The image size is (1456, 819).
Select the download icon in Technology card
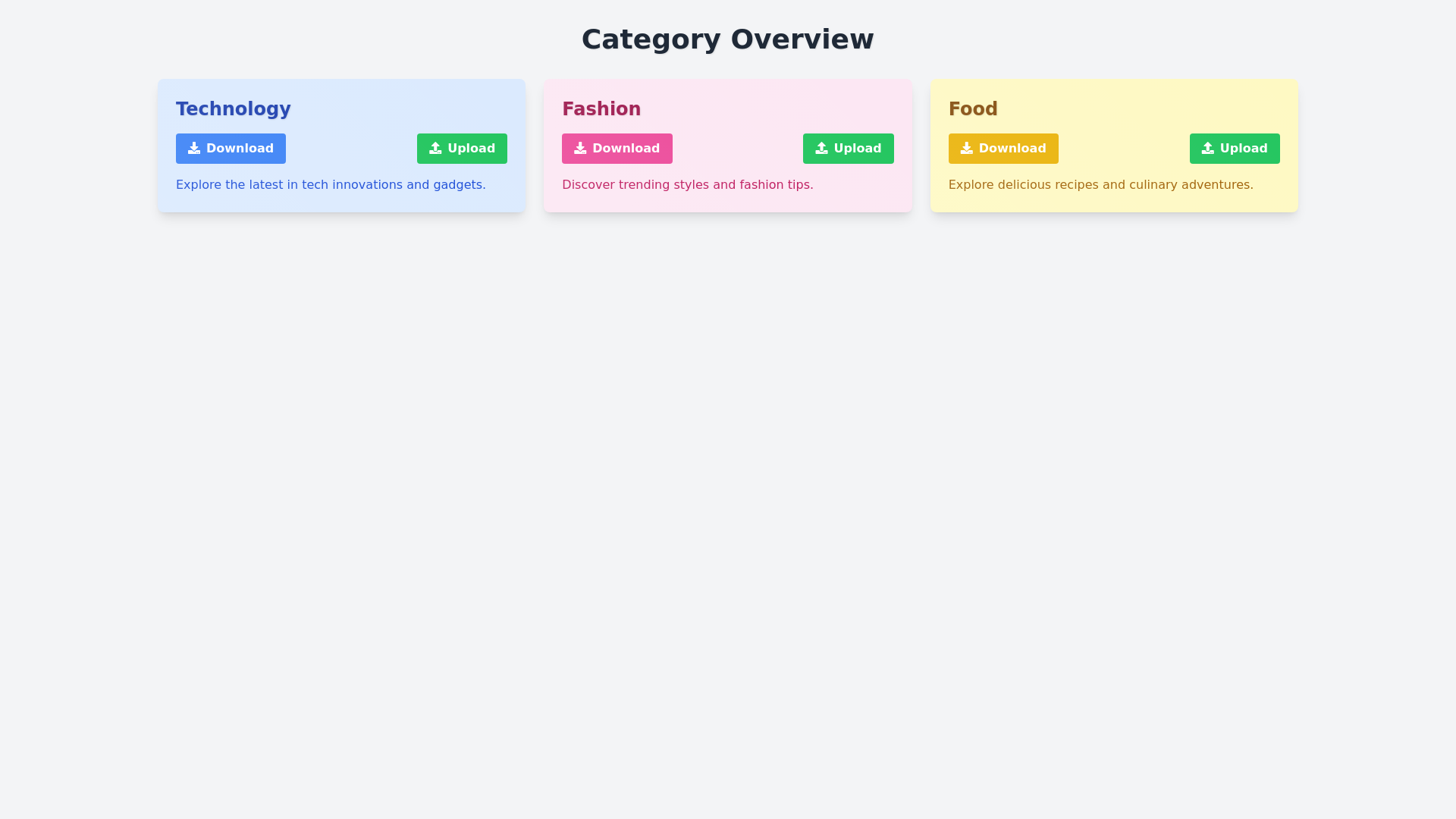point(194,148)
